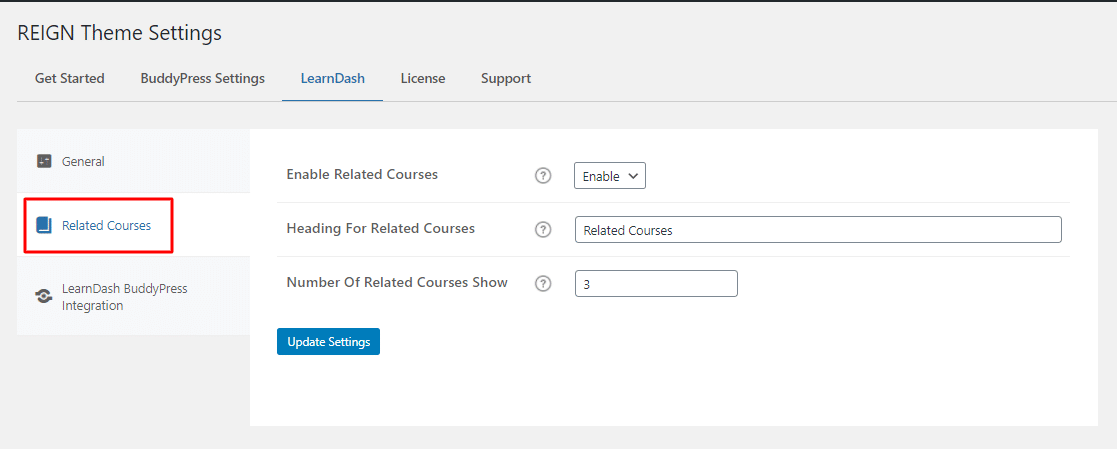Image resolution: width=1117 pixels, height=449 pixels.
Task: Open the Support tab
Action: click(506, 78)
